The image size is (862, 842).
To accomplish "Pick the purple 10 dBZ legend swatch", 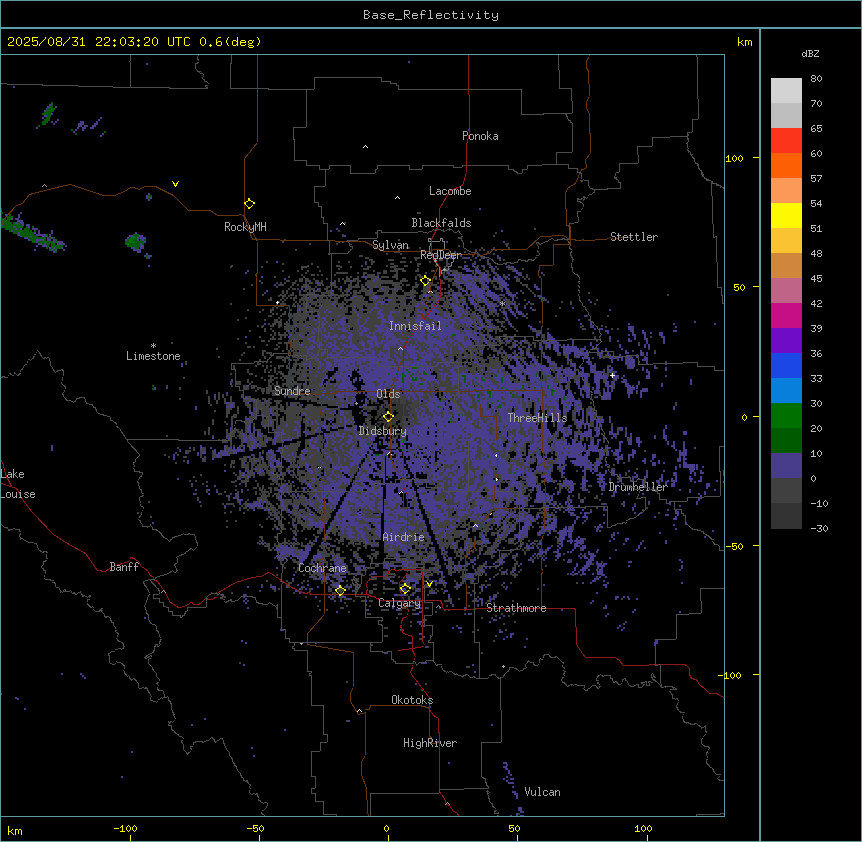I will coord(786,466).
